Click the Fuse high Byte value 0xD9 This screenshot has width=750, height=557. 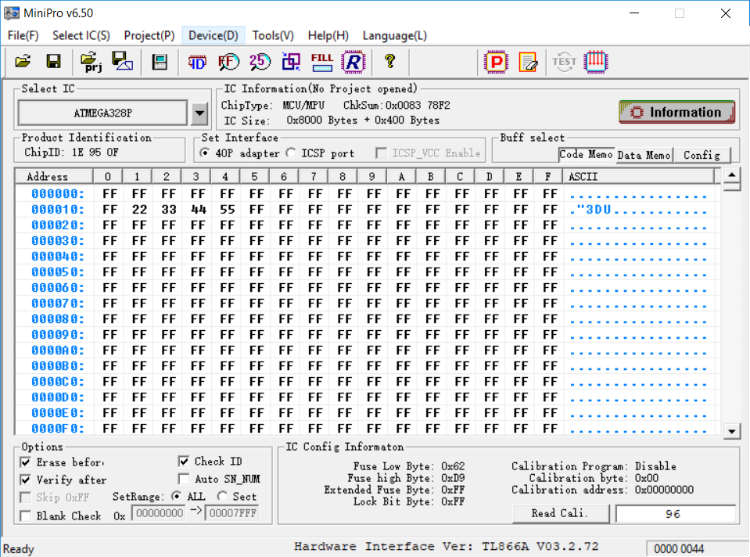click(x=453, y=478)
